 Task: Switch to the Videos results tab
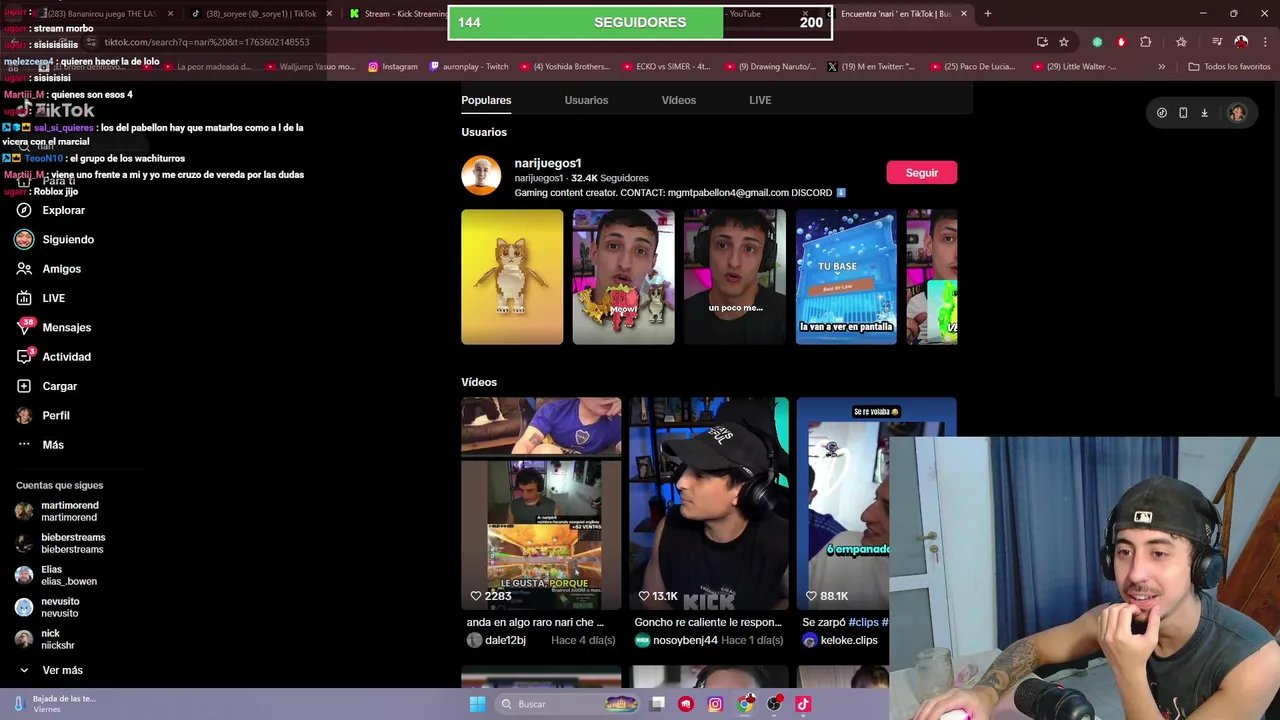(679, 100)
